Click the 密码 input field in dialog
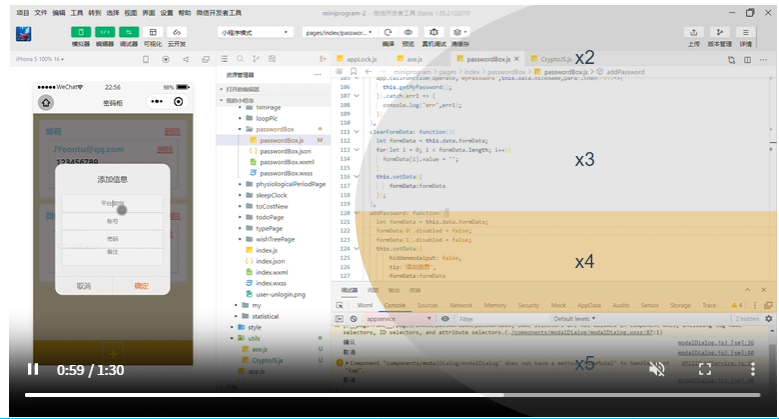 click(x=112, y=239)
